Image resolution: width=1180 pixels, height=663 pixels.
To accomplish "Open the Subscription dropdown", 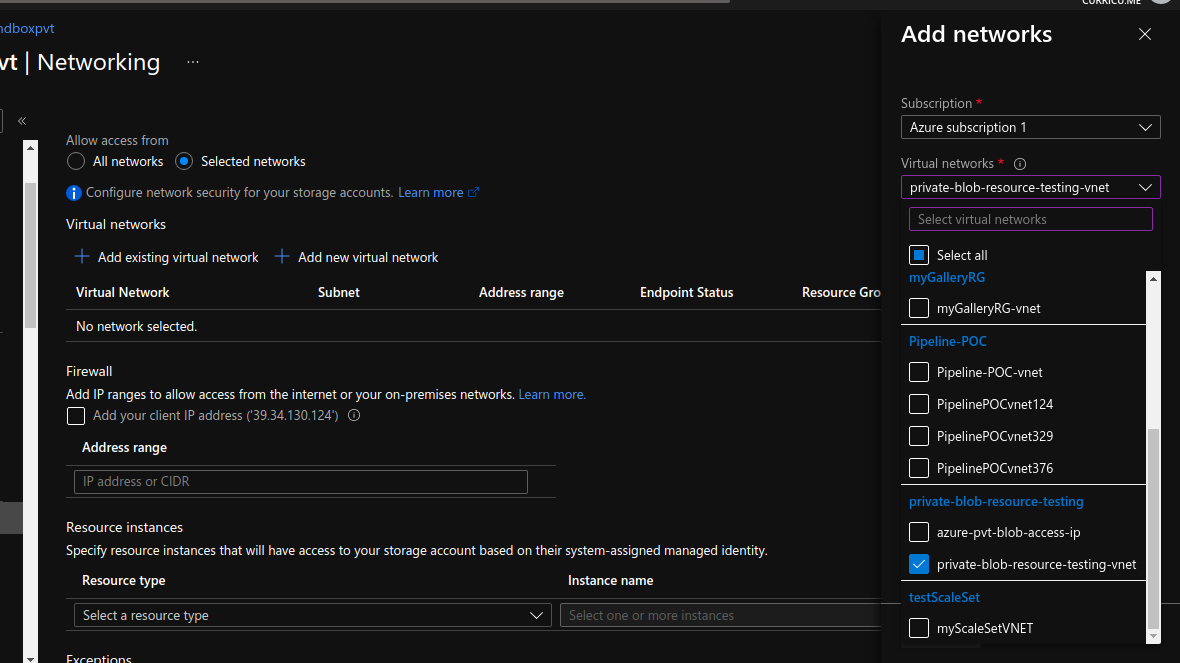I will 1030,127.
